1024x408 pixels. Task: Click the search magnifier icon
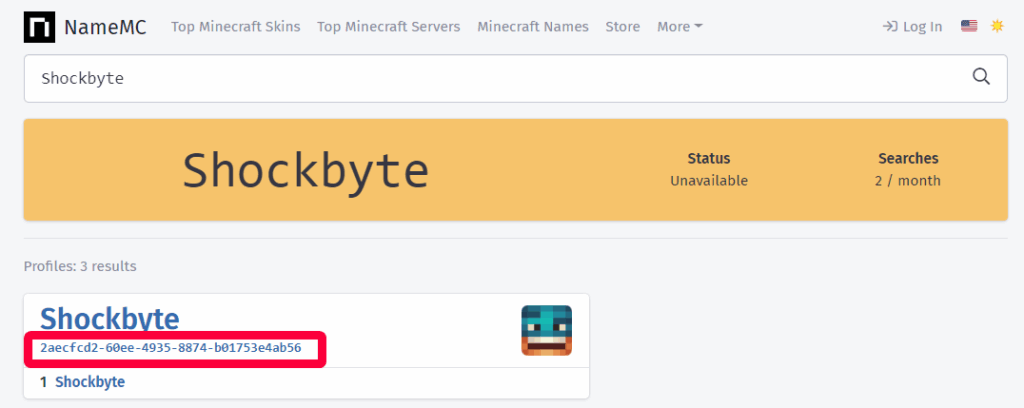tap(981, 77)
